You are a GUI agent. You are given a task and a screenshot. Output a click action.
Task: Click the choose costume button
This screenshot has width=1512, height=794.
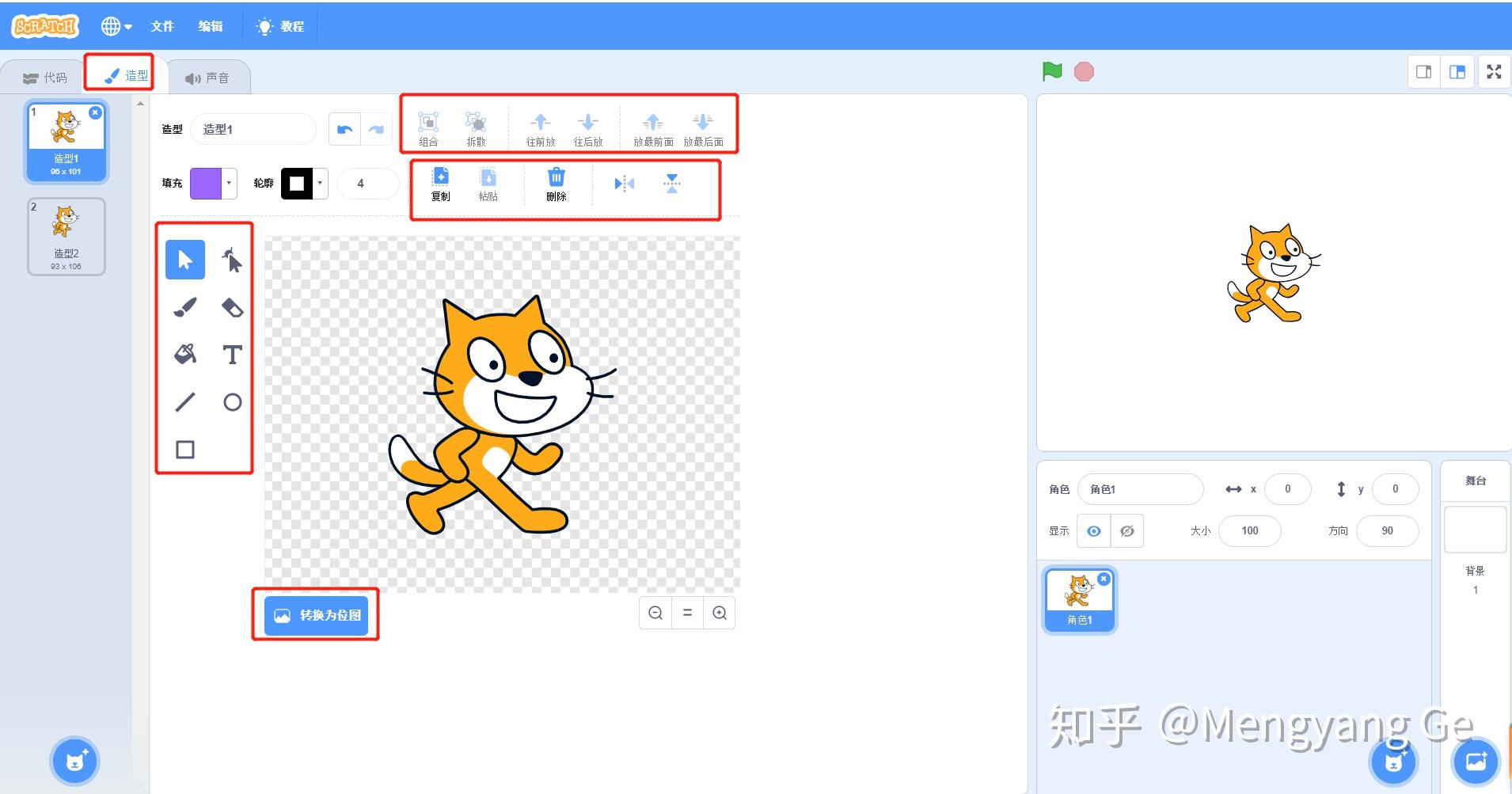point(75,761)
